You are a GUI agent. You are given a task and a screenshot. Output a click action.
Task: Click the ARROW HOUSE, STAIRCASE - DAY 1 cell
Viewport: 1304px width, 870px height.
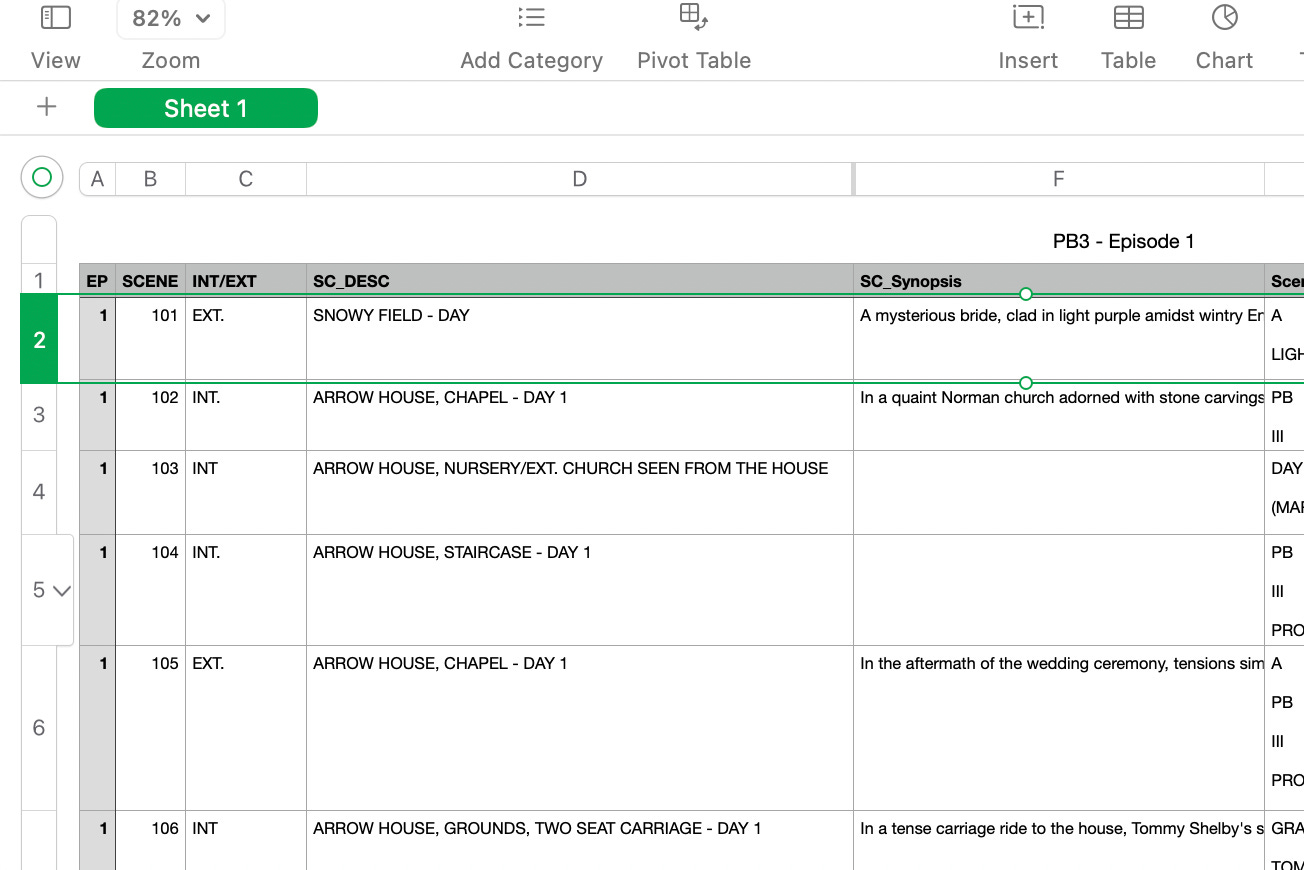580,590
